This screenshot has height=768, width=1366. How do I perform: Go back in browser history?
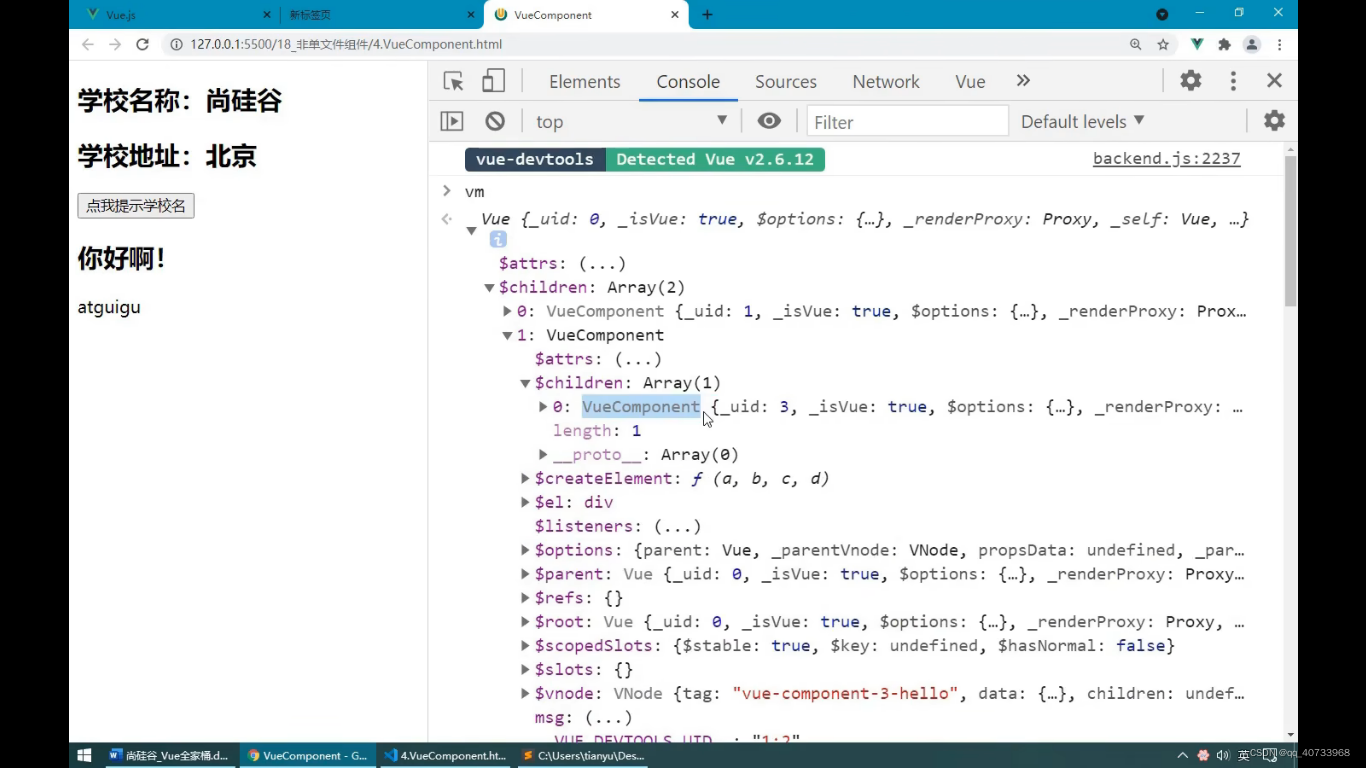coord(88,44)
